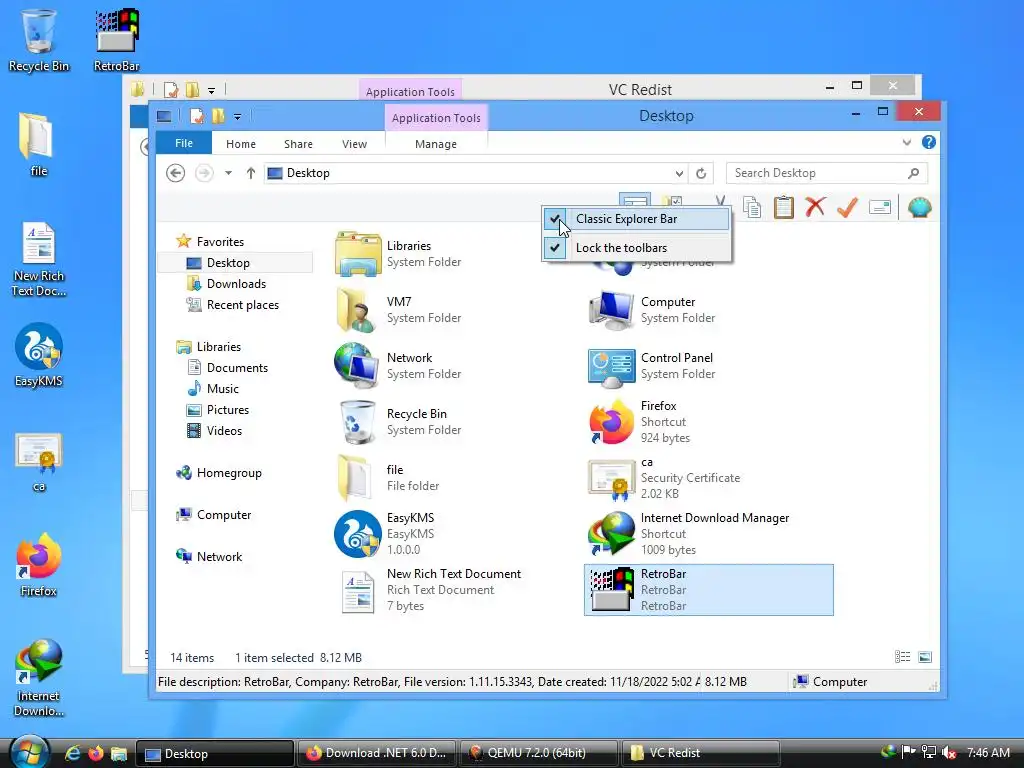The width and height of the screenshot is (1024, 768).
Task: Open Explorer Help question mark icon
Action: tap(929, 142)
